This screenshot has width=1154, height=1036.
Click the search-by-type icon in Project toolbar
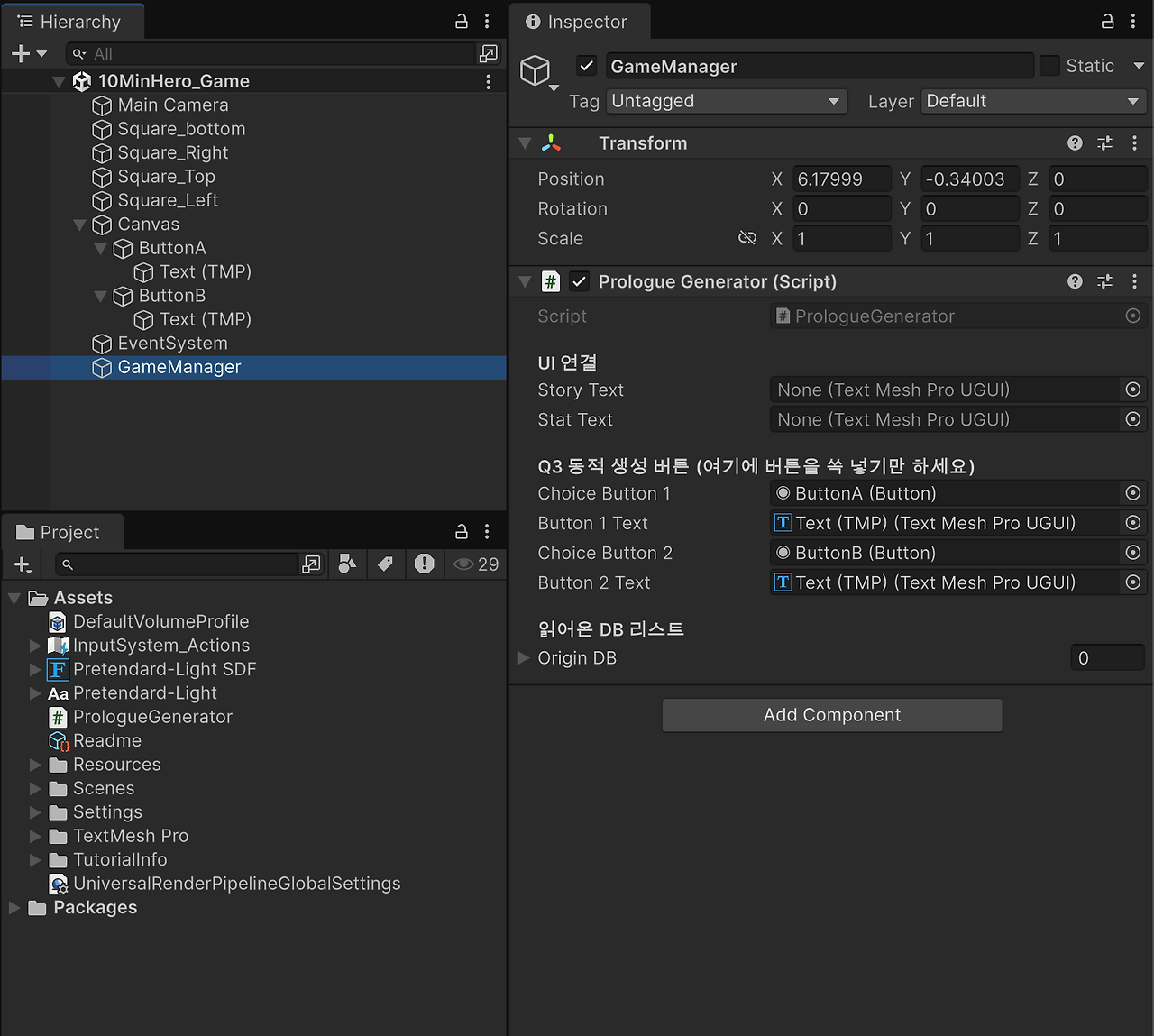coord(347,564)
